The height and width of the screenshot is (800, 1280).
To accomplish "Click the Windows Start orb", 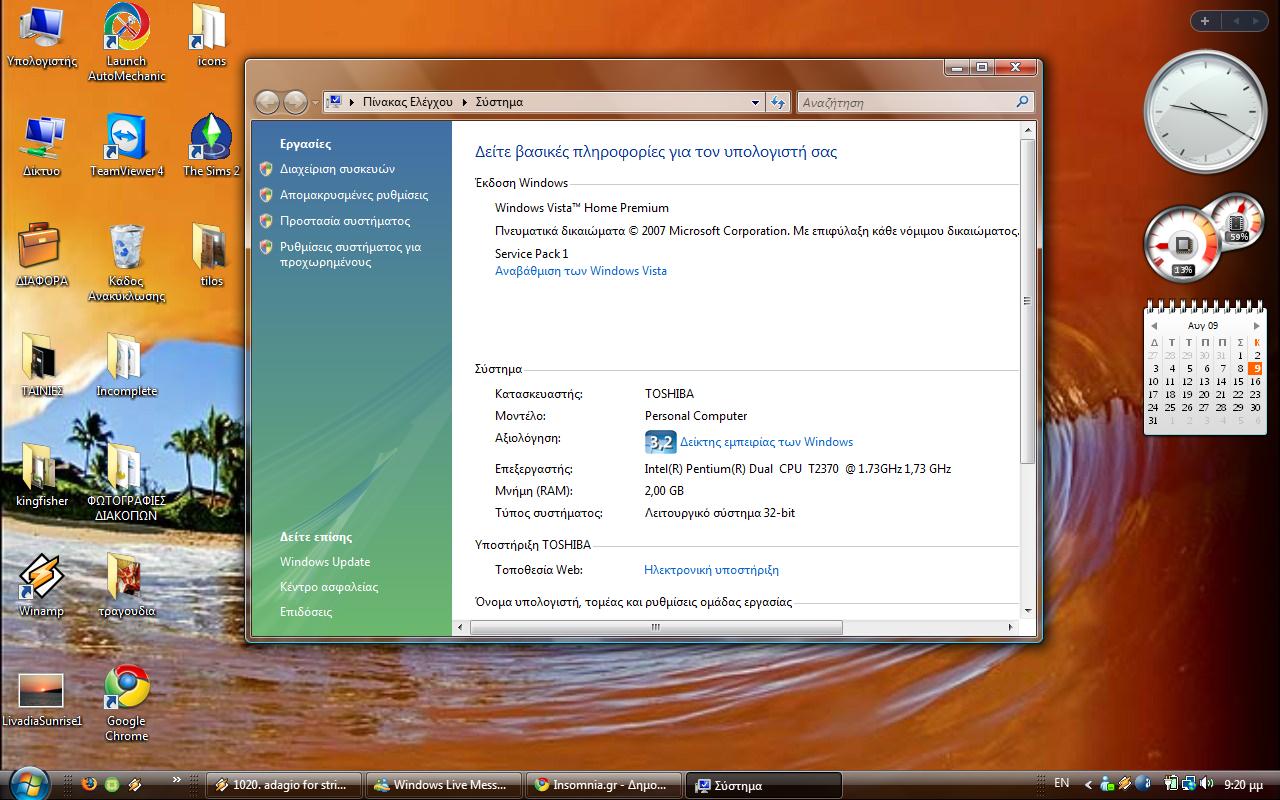I will pos(28,784).
